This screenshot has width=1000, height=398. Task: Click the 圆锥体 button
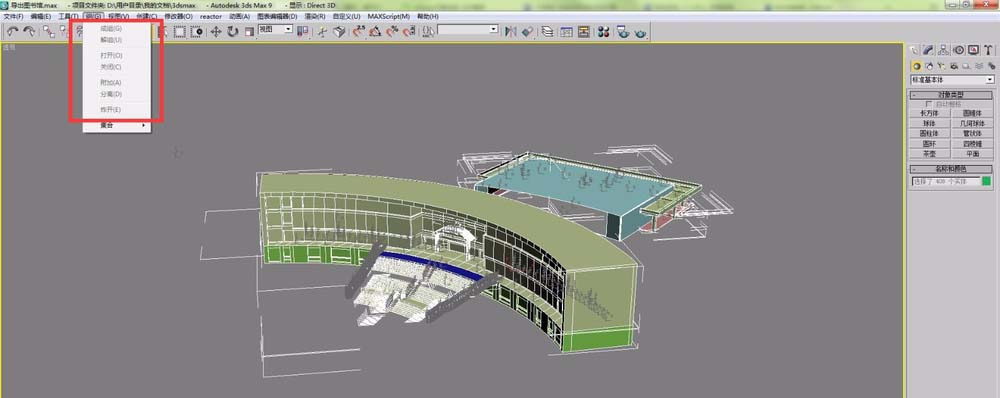click(973, 113)
